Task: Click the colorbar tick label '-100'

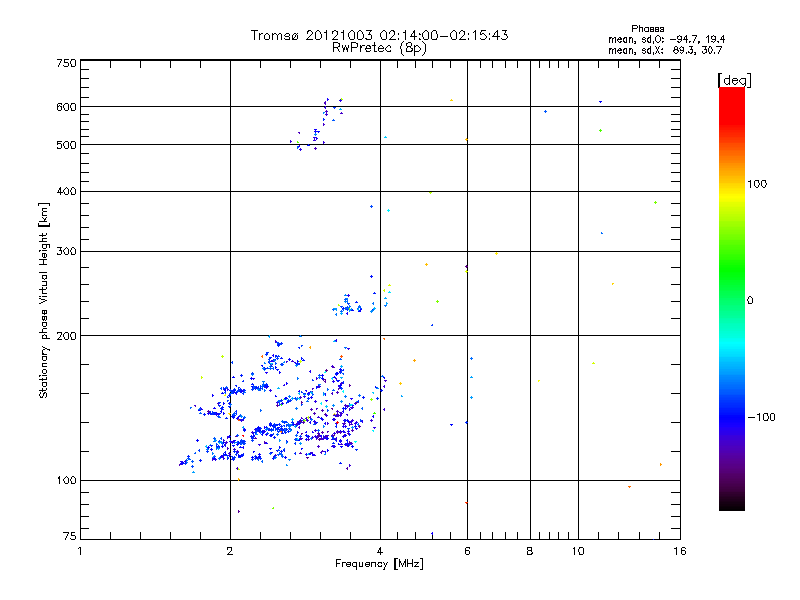Action: click(761, 417)
